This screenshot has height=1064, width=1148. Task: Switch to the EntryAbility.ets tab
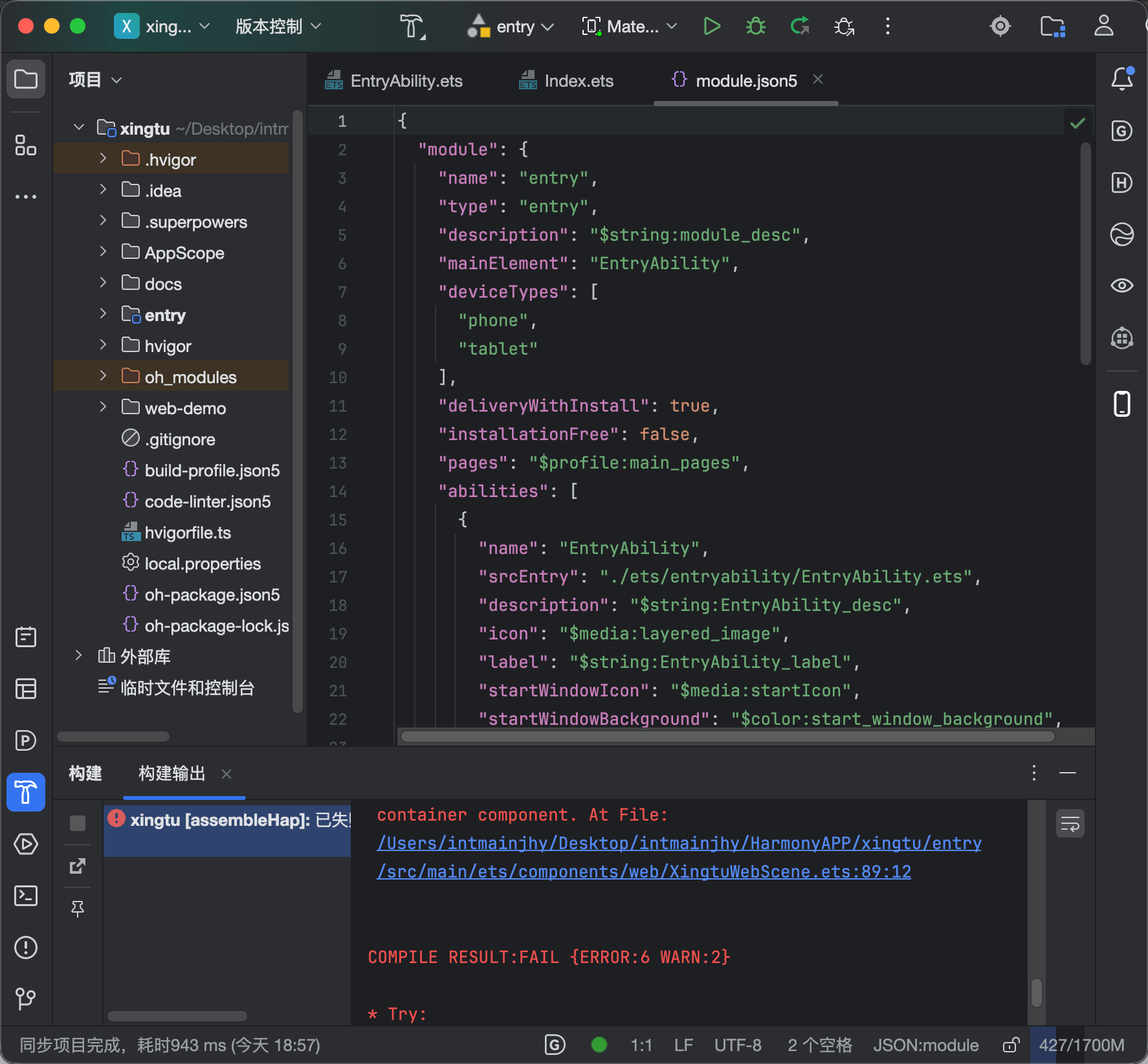(x=393, y=81)
